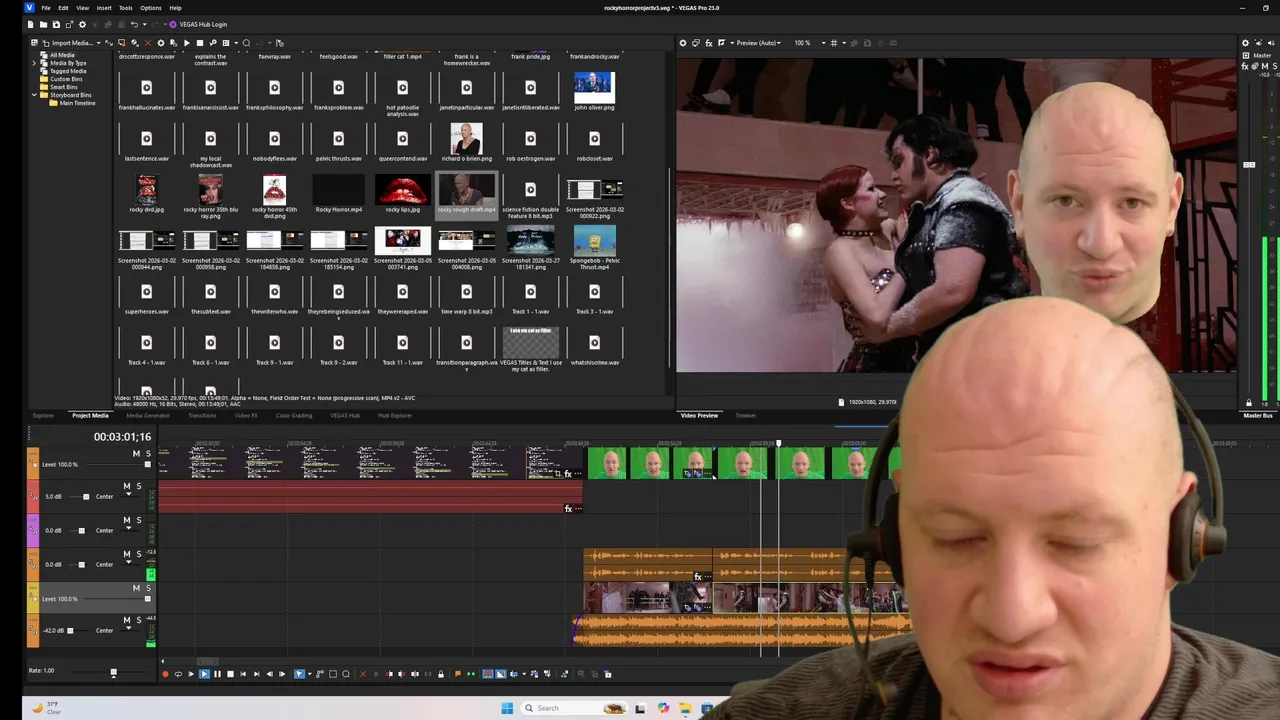1280x720 pixels.
Task: Save the project with the disk icon
Action: (56, 24)
